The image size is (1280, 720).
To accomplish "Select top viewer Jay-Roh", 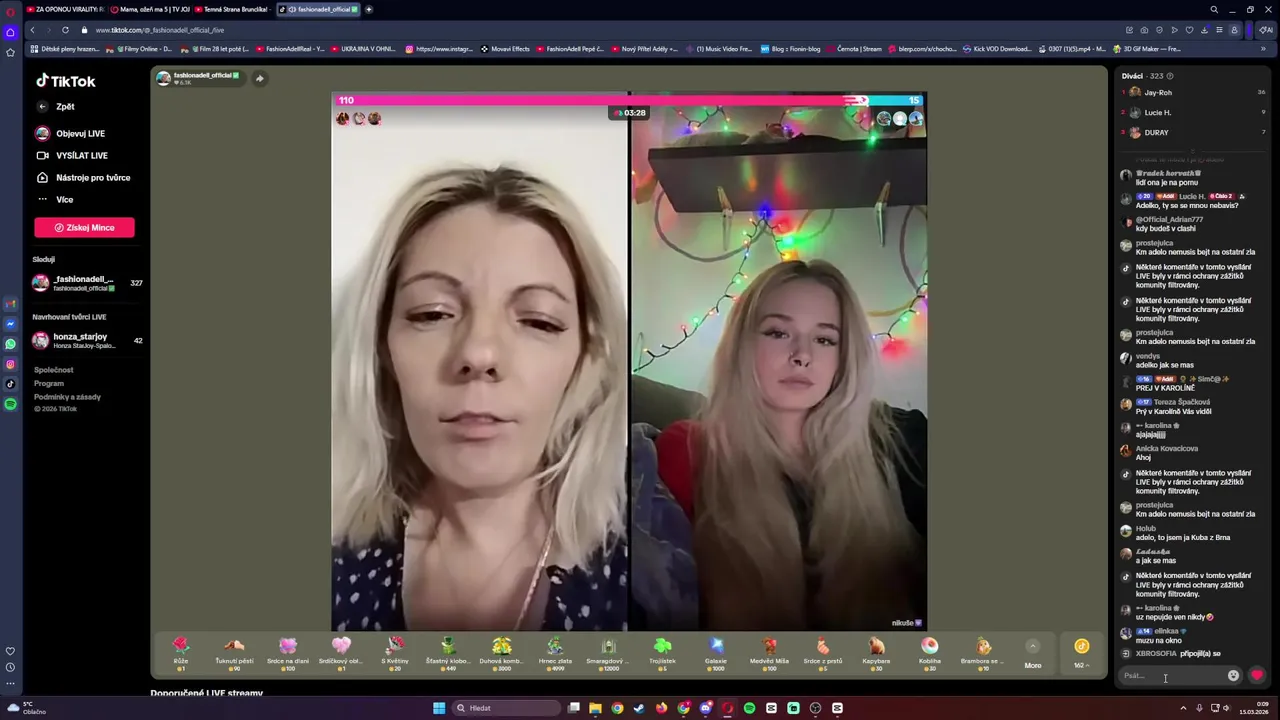I will tap(1194, 92).
